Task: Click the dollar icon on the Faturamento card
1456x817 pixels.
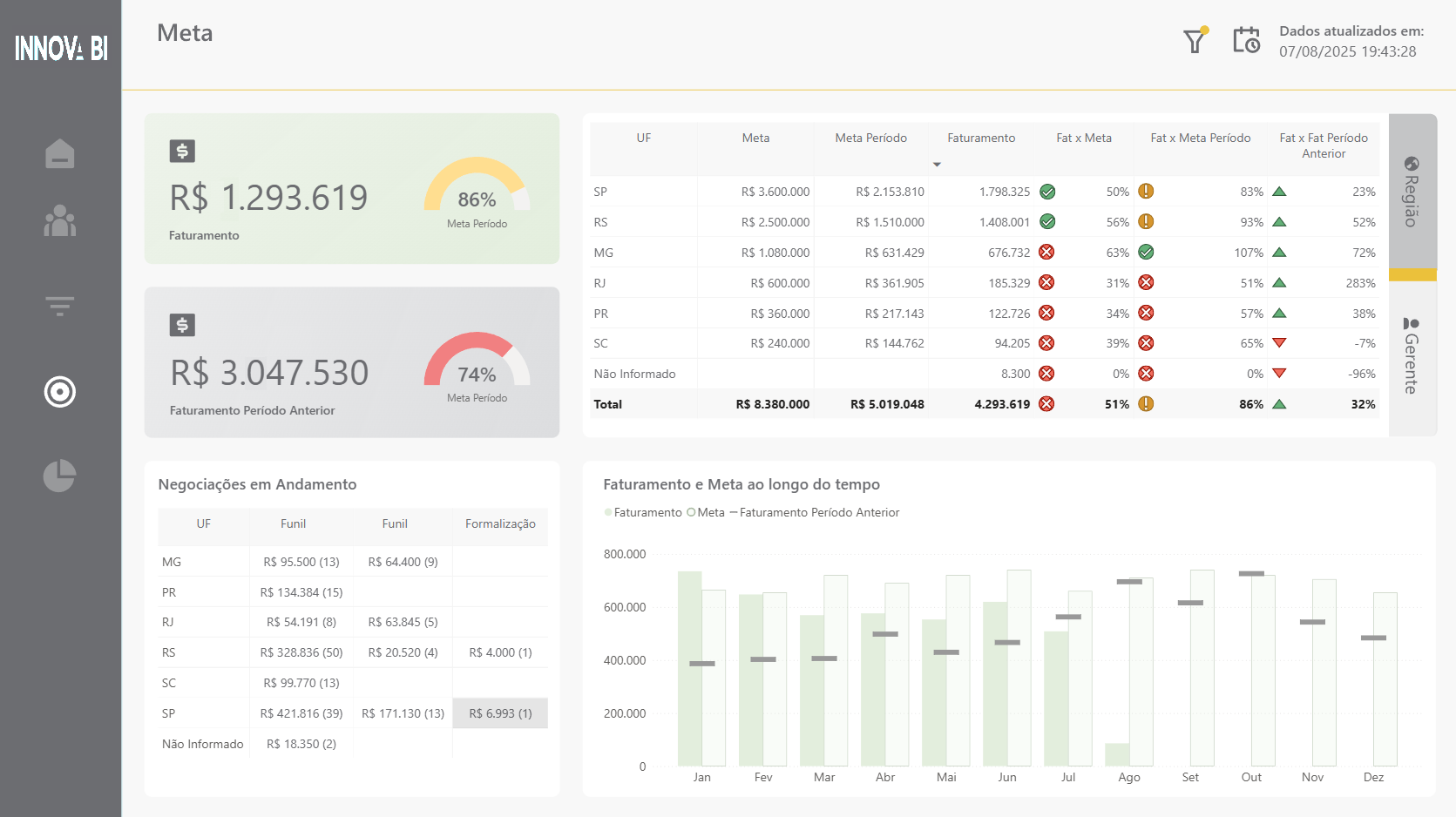Action: pos(181,151)
